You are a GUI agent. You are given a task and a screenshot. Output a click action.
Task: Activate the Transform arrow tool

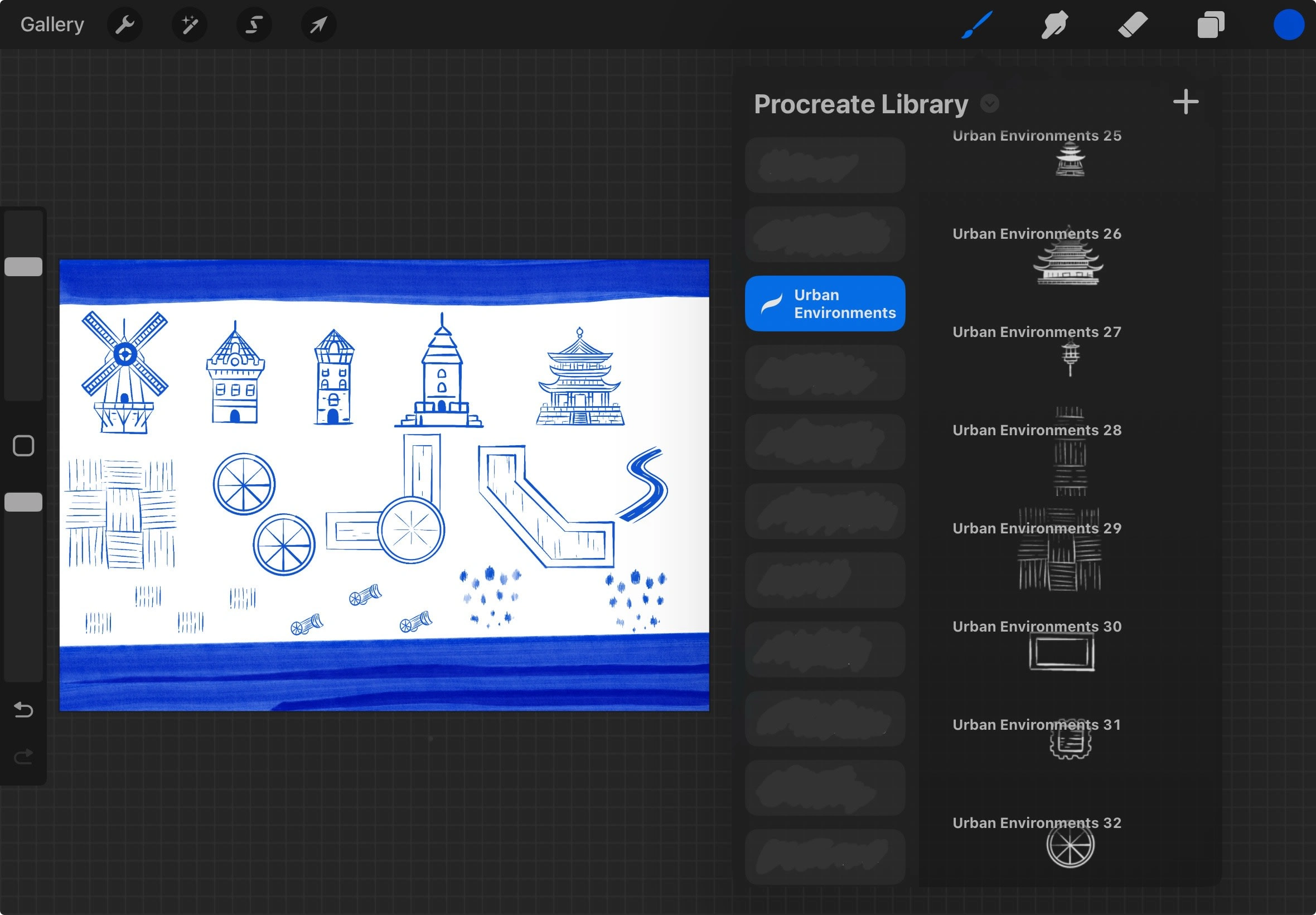318,25
